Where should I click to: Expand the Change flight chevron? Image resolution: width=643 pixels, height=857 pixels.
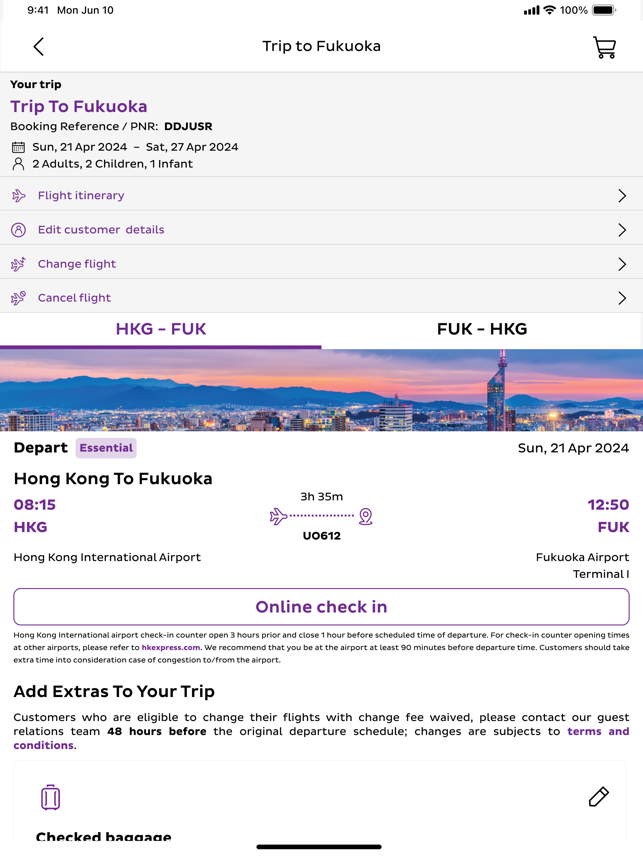point(622,264)
